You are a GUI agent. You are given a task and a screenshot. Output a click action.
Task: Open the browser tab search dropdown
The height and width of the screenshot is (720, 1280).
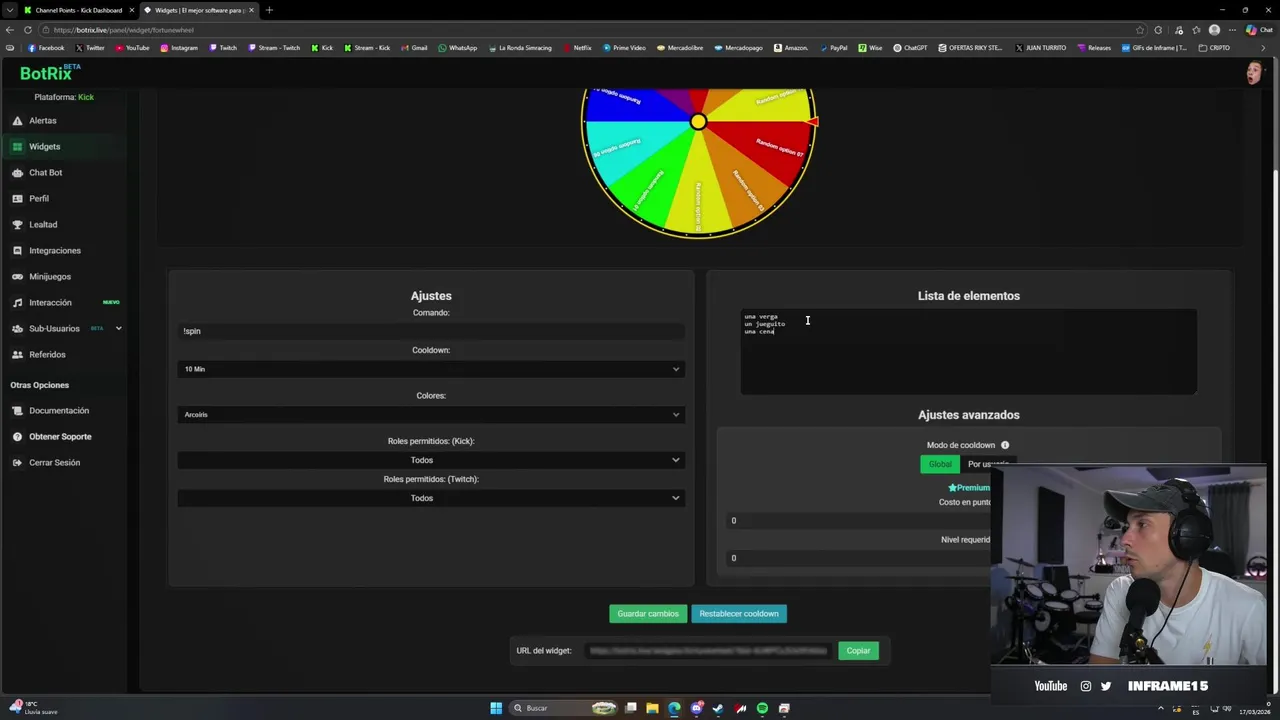point(9,10)
